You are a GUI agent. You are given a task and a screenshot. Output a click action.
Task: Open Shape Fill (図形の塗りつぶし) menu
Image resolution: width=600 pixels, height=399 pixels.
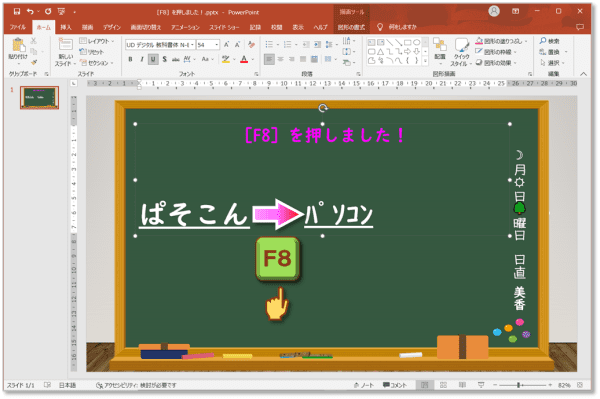[502, 41]
